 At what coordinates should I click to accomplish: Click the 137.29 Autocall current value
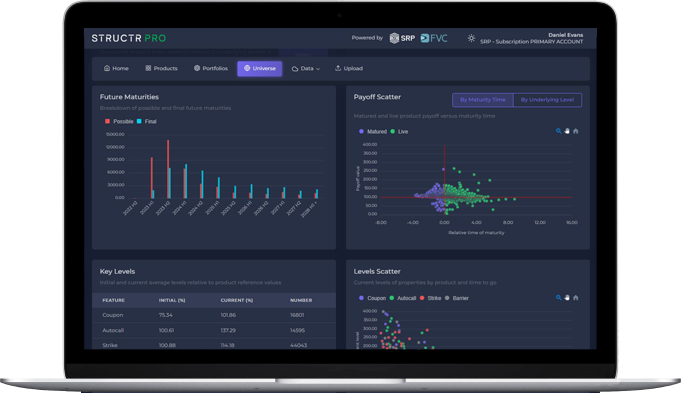(x=228, y=330)
